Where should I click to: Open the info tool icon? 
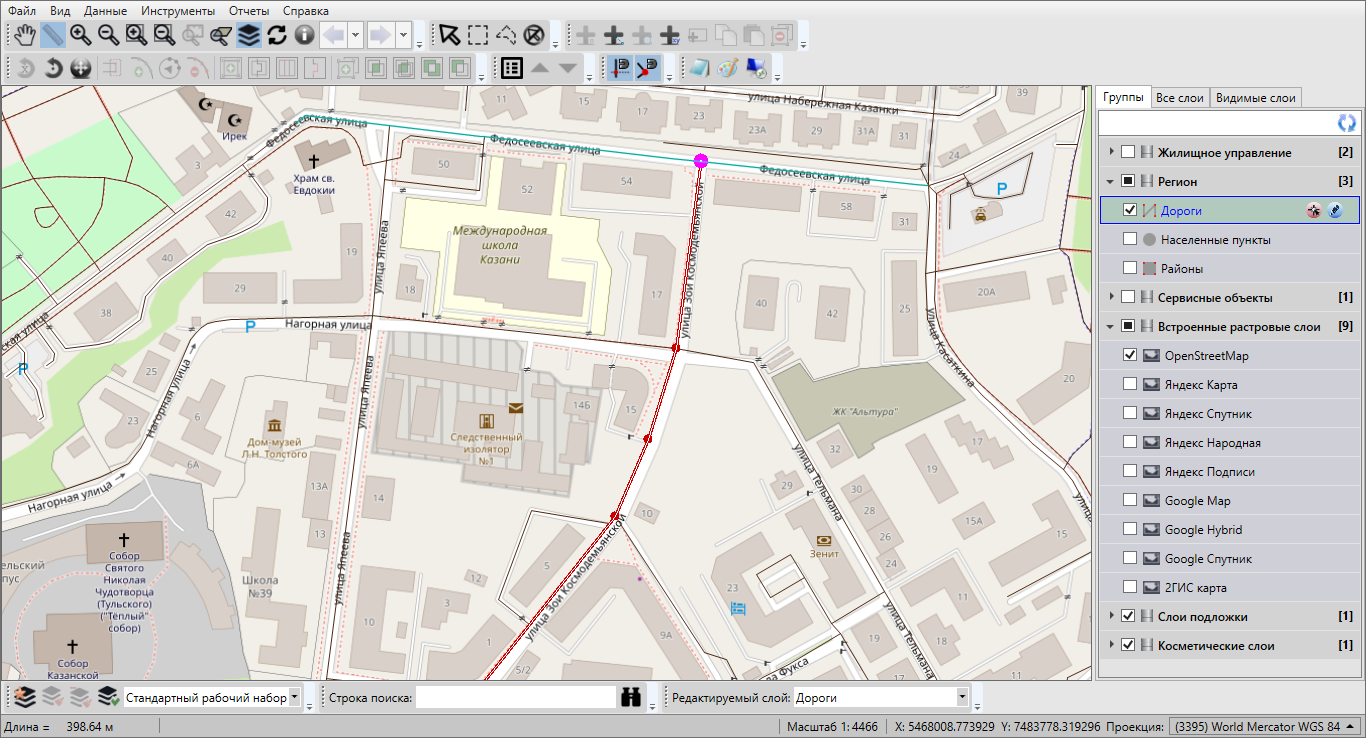coord(305,35)
